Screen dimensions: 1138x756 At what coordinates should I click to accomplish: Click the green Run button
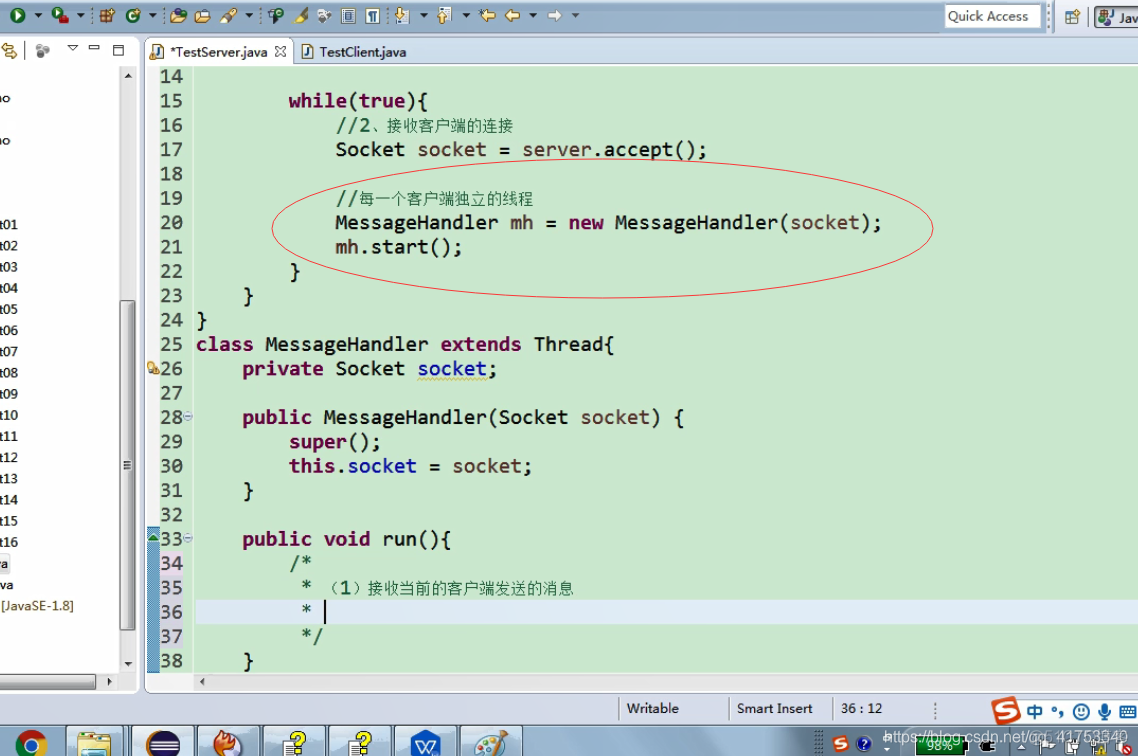(17, 15)
